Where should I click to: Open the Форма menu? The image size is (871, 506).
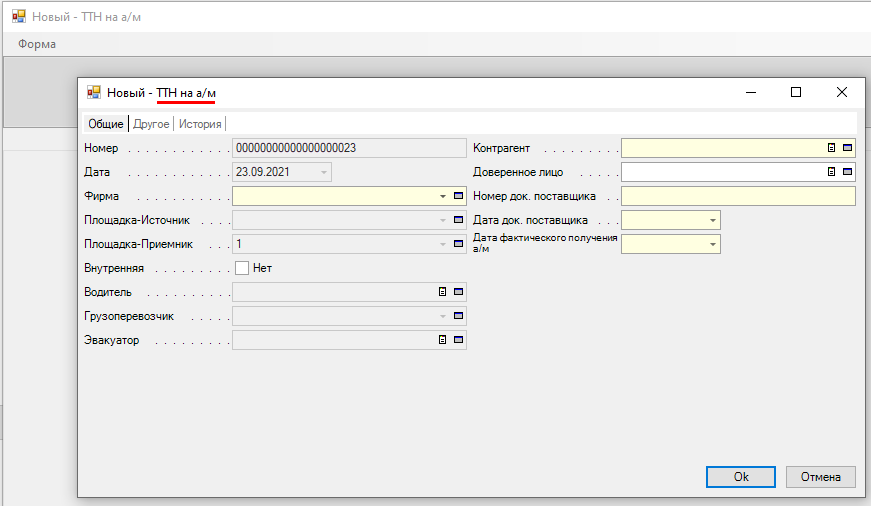coord(37,44)
